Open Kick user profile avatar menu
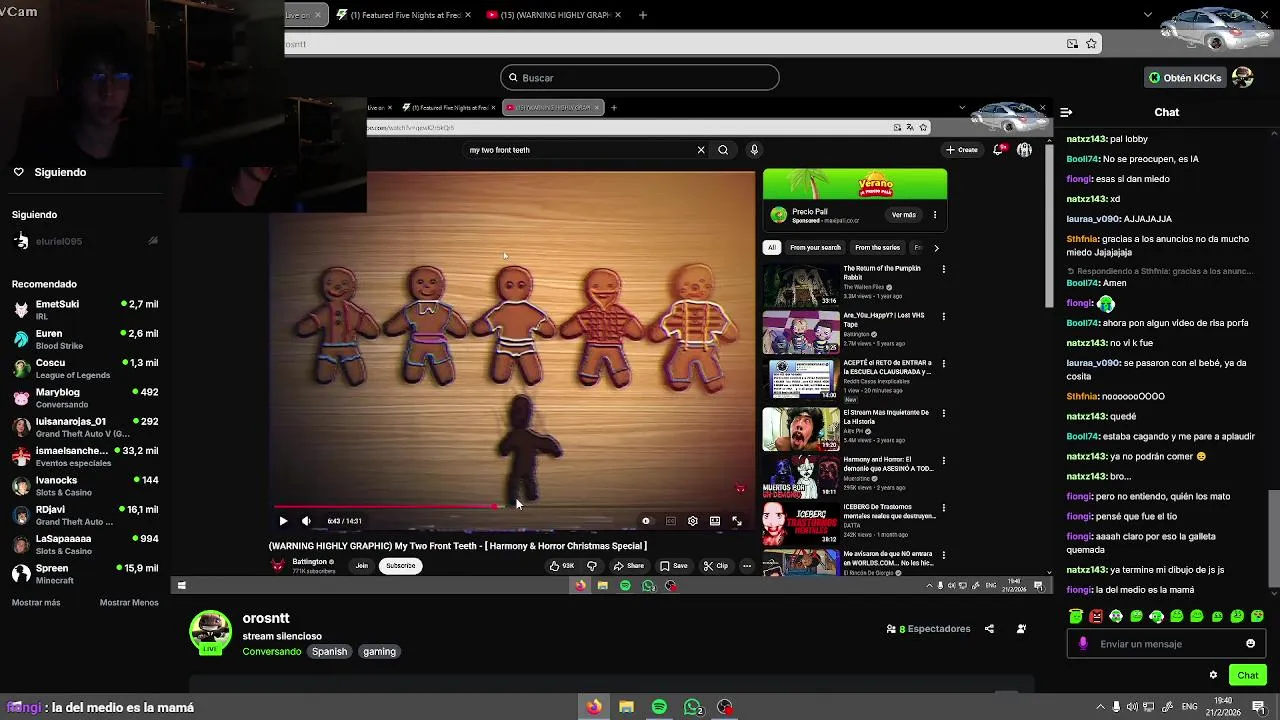This screenshot has width=1280, height=720. [x=1242, y=77]
